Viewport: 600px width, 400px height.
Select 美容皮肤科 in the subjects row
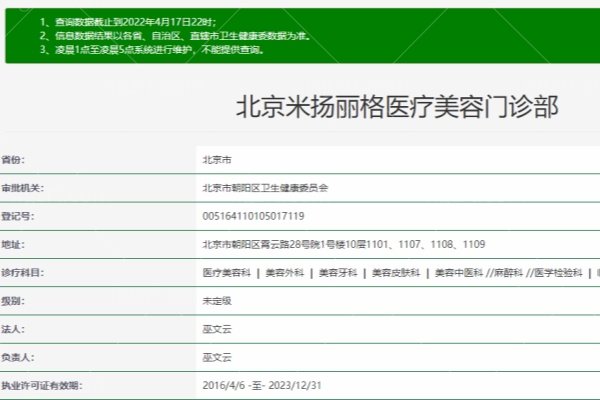pyautogui.click(x=396, y=273)
